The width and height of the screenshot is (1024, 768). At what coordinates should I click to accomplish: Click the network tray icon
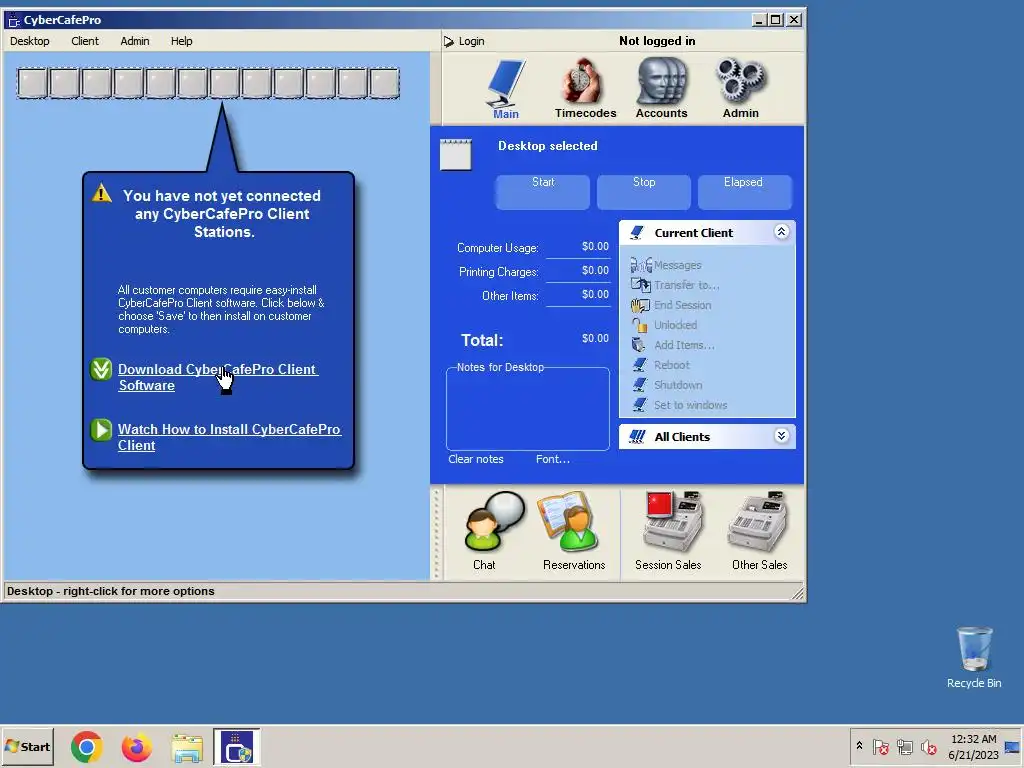(904, 746)
